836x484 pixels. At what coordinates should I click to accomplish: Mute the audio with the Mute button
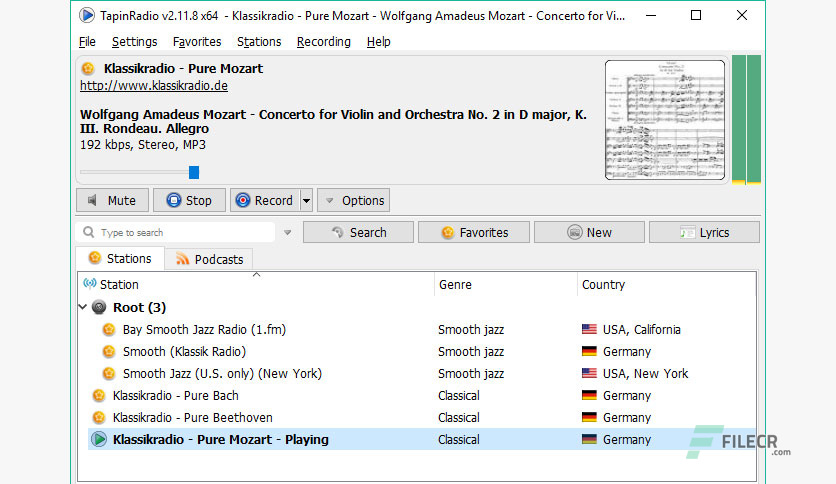tap(112, 200)
